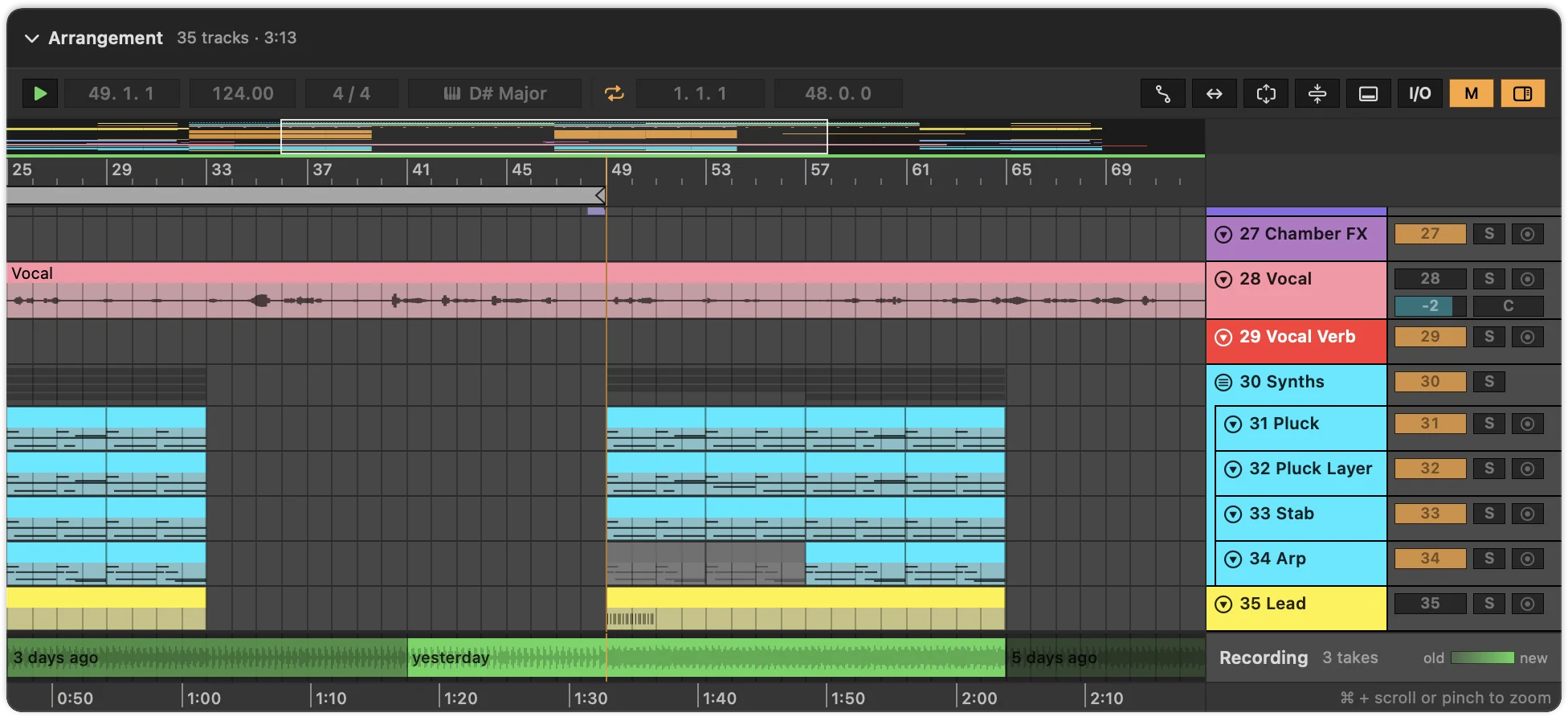Click the fit-height arrows icon in toolbar
Image resolution: width=1568 pixels, height=717 pixels.
[1265, 93]
